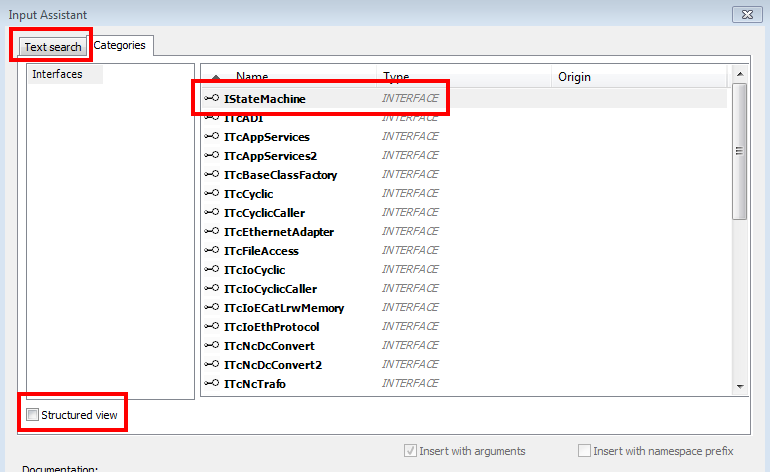Select ITcCyclic entry name
The width and height of the screenshot is (770, 472).
tap(248, 194)
